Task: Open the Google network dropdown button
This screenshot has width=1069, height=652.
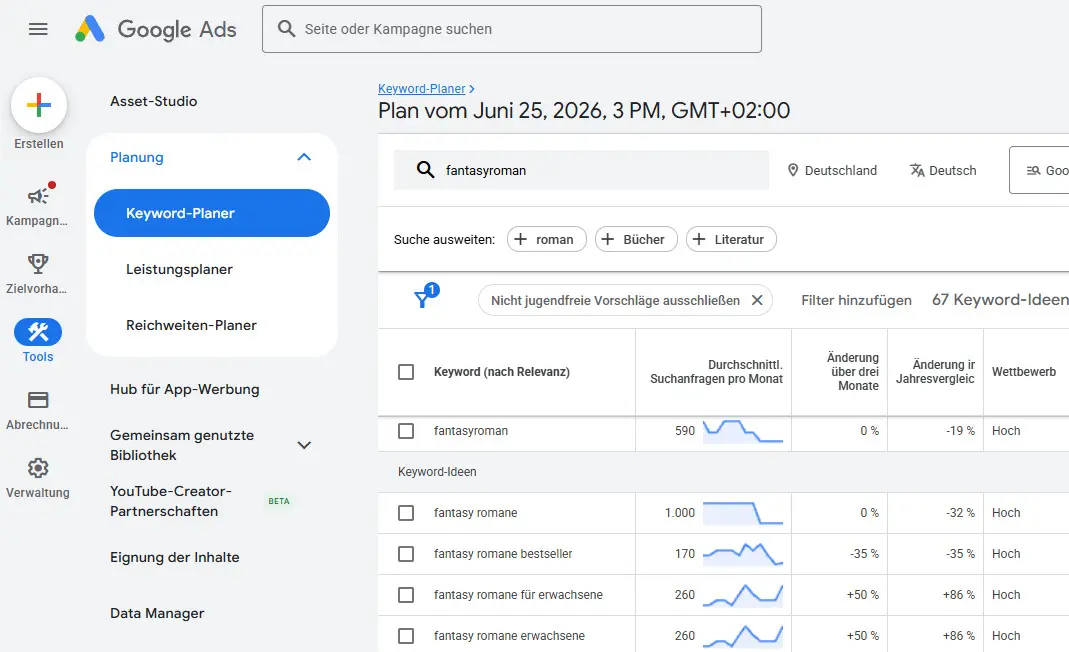Action: [x=1039, y=170]
